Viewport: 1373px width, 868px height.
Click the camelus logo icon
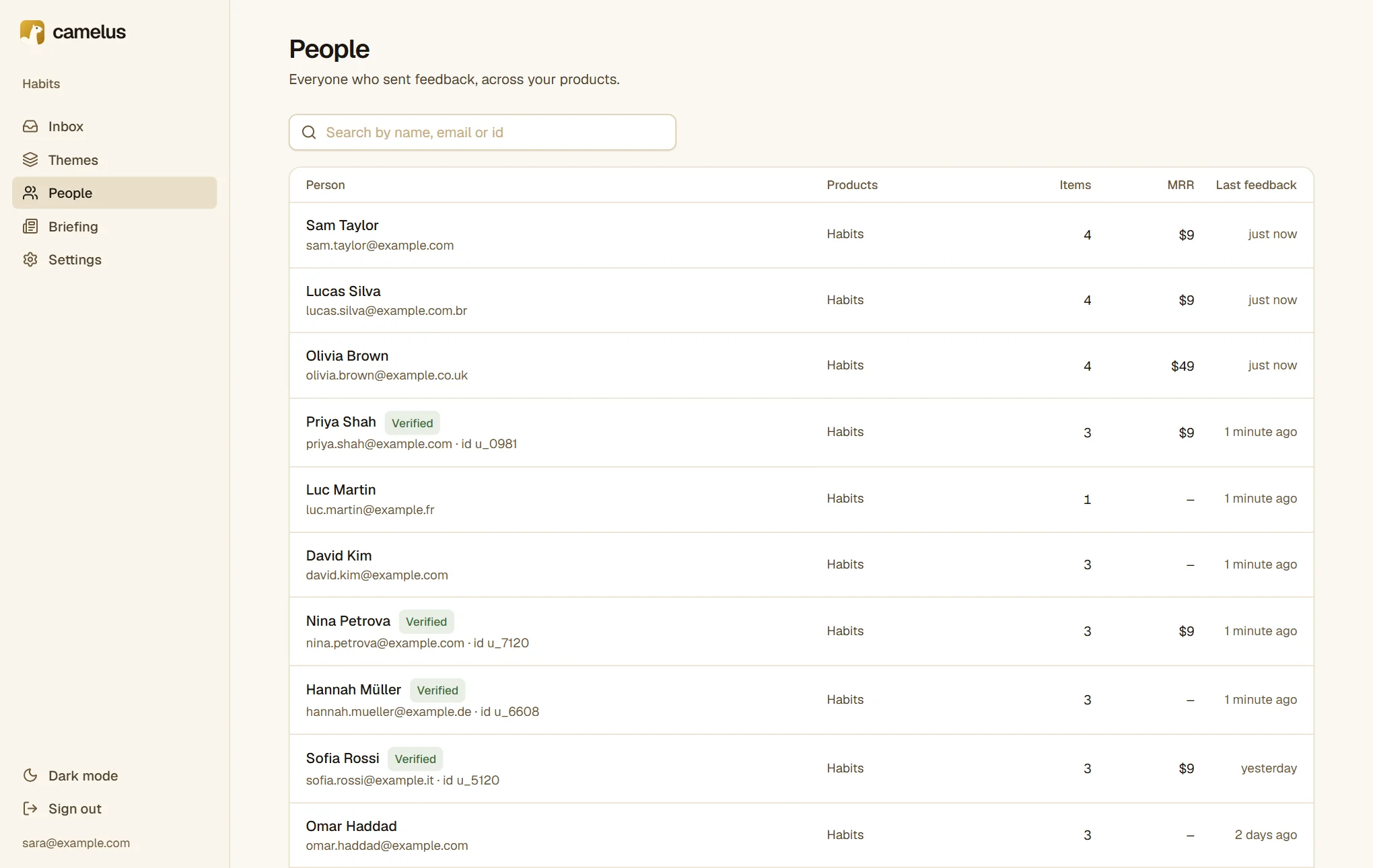[x=32, y=32]
